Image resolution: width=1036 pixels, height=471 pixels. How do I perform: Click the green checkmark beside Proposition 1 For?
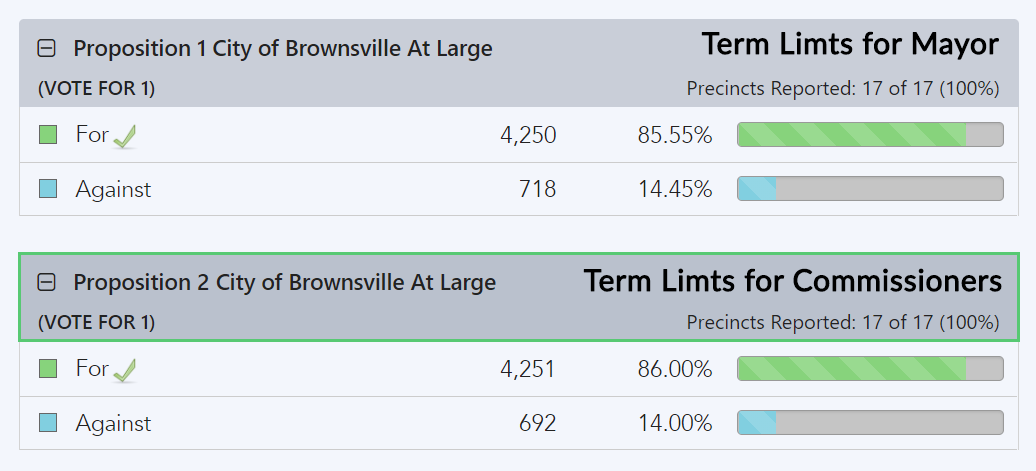[124, 137]
